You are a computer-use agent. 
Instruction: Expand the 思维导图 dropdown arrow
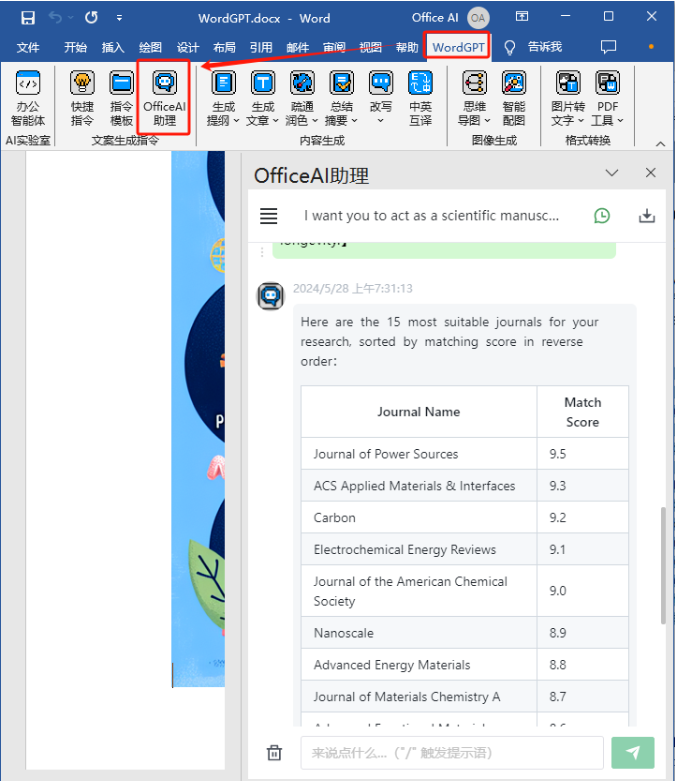pyautogui.click(x=487, y=121)
